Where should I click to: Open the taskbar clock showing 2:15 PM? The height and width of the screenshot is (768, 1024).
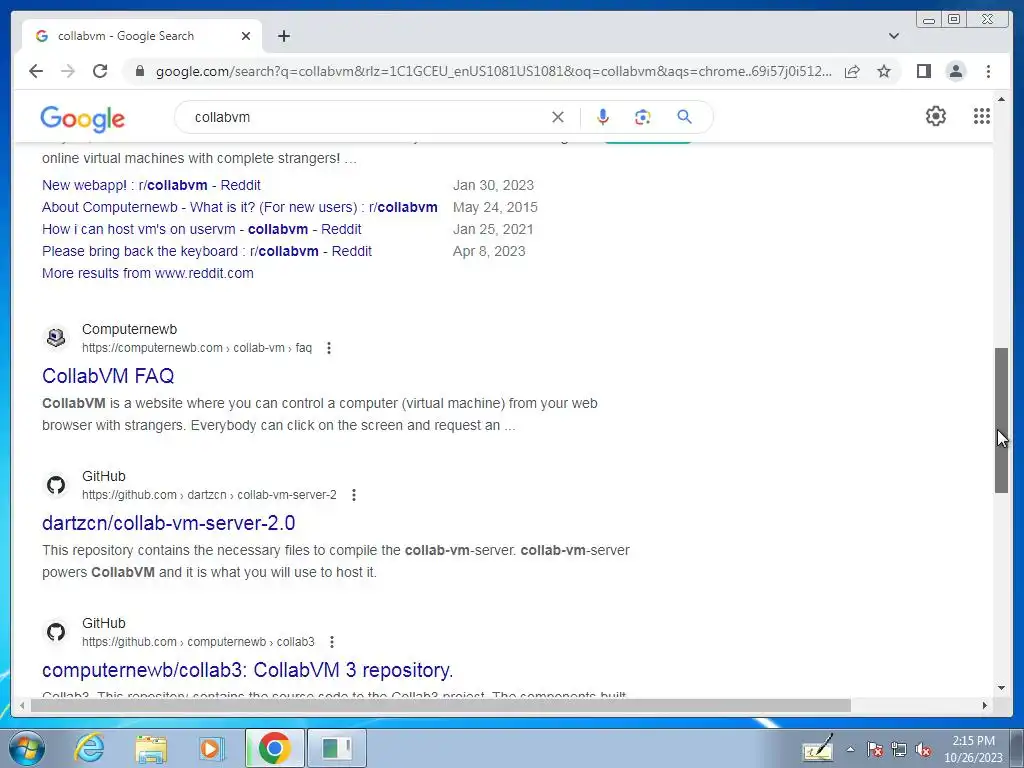[973, 749]
